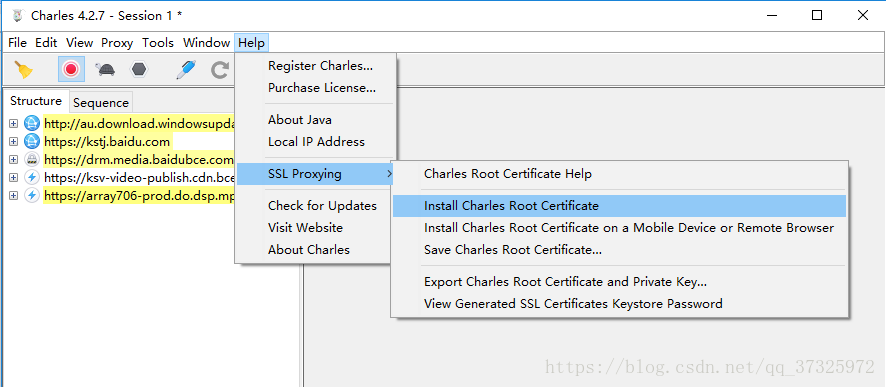Select the https://array706-prod.do.dsp host row
886x387 pixels.
[139, 195]
